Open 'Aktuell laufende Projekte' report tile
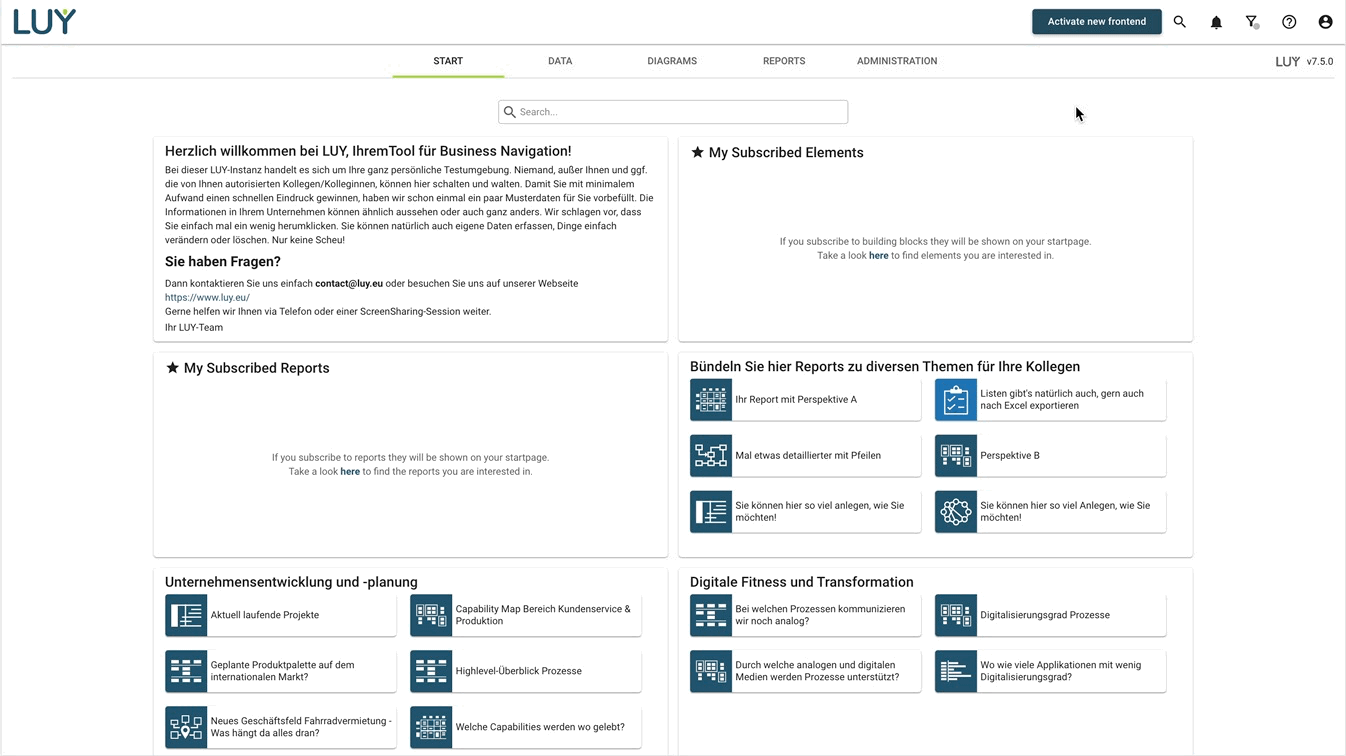1346x756 pixels. click(x=280, y=615)
